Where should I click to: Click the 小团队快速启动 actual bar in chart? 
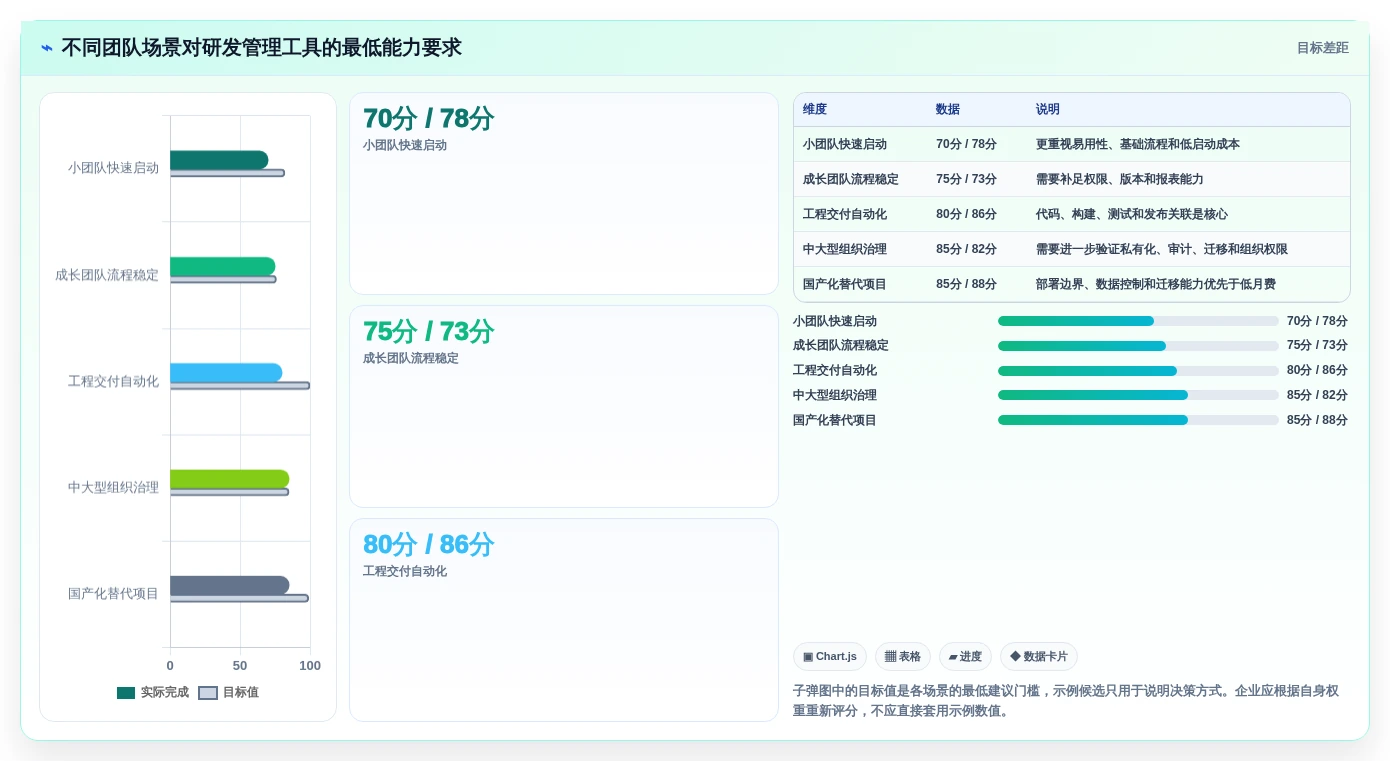click(x=219, y=160)
